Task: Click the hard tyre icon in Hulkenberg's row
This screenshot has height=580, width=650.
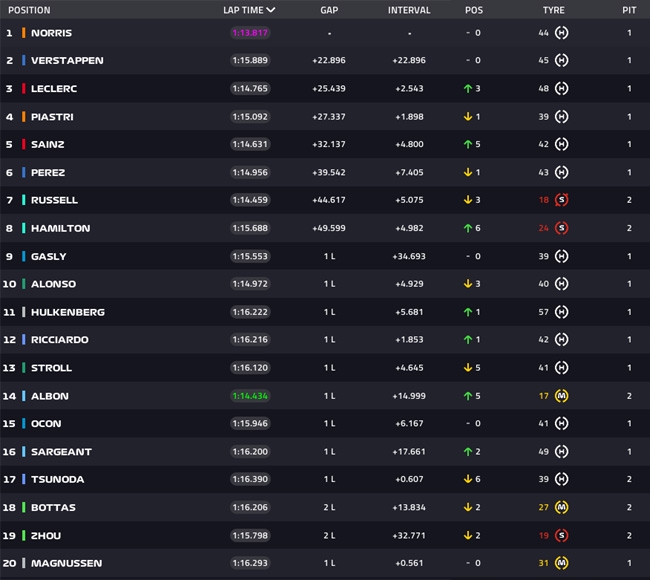Action: (x=561, y=312)
